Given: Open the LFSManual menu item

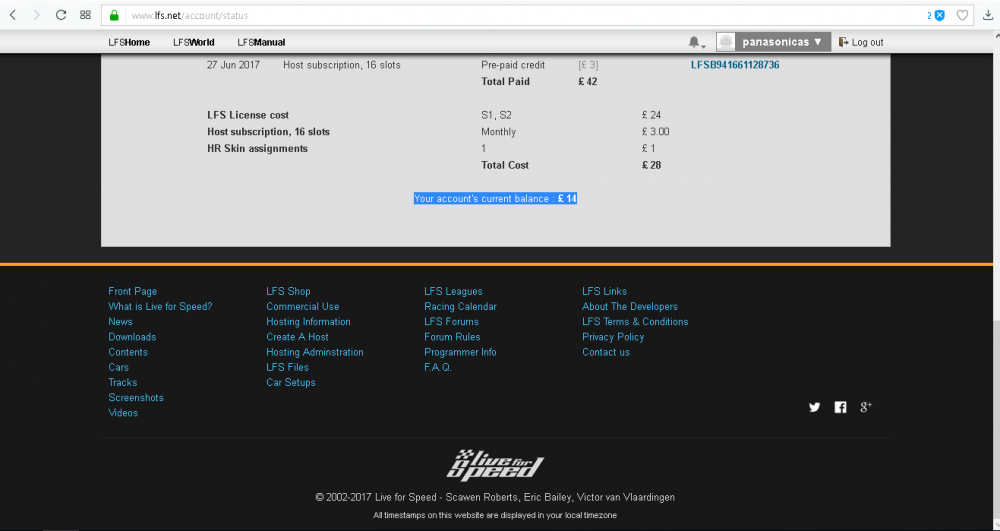Looking at the screenshot, I should point(261,42).
